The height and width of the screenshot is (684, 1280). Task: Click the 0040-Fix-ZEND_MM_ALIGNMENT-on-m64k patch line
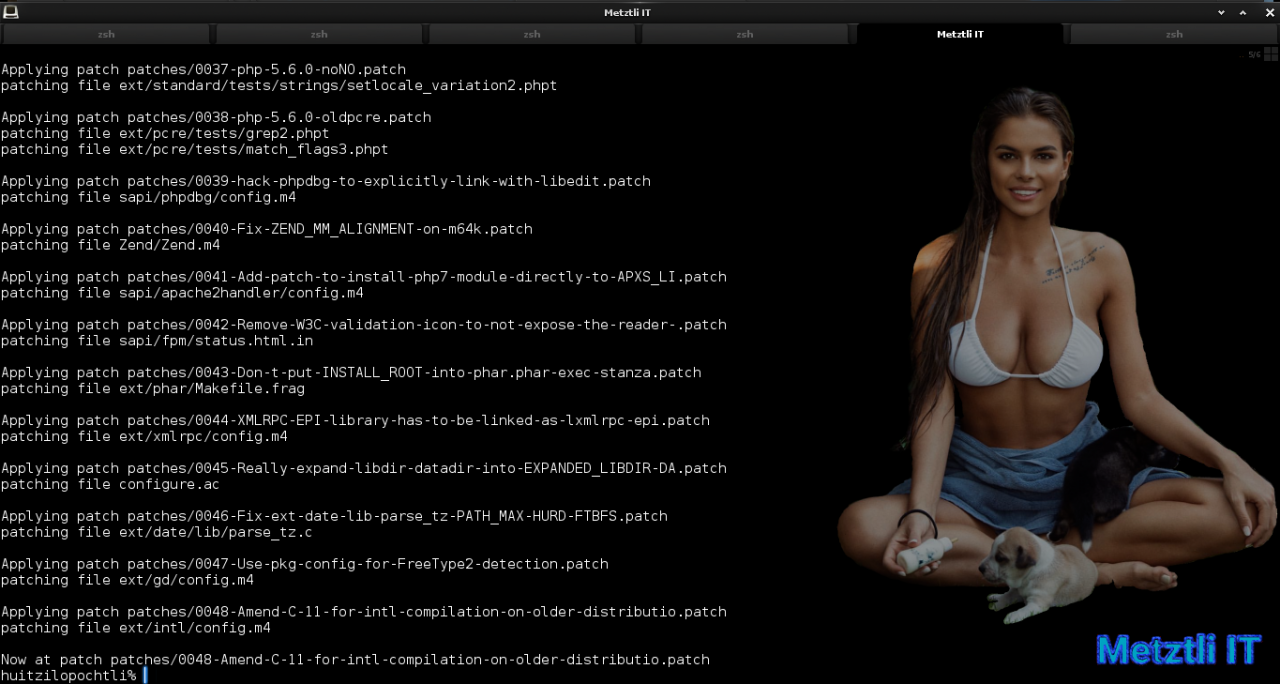point(267,230)
